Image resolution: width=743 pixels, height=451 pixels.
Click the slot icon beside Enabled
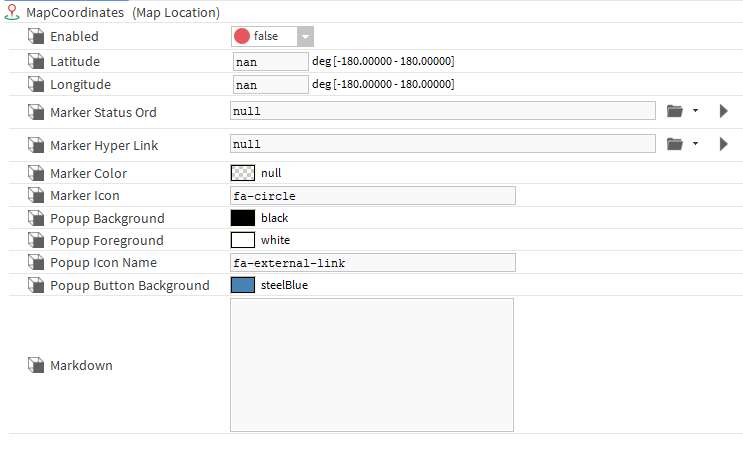pos(37,37)
